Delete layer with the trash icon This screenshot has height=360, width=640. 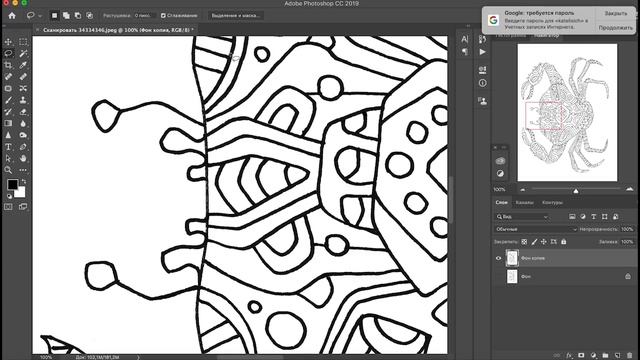[629, 356]
